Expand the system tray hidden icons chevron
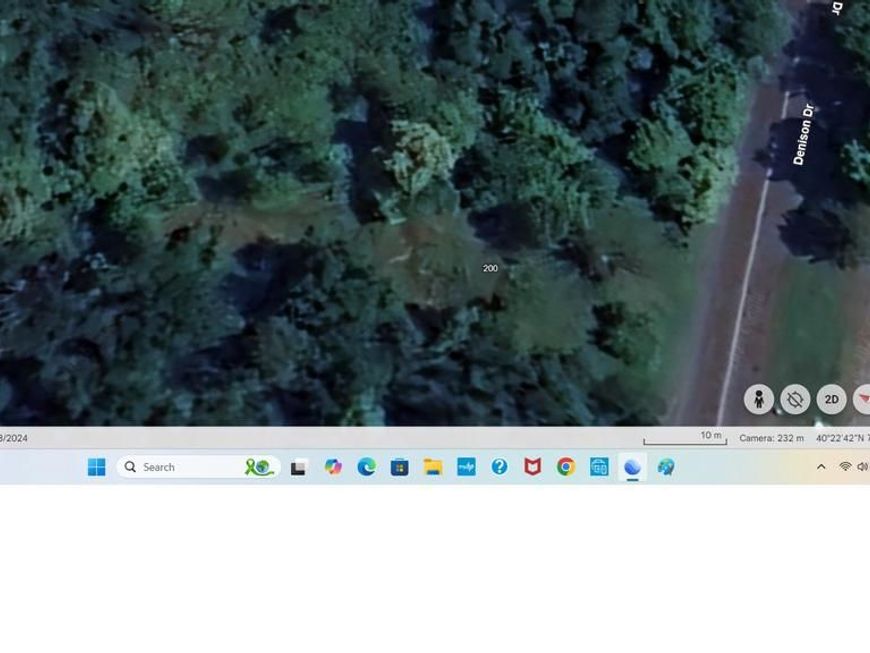Image resolution: width=870 pixels, height=653 pixels. [x=821, y=467]
